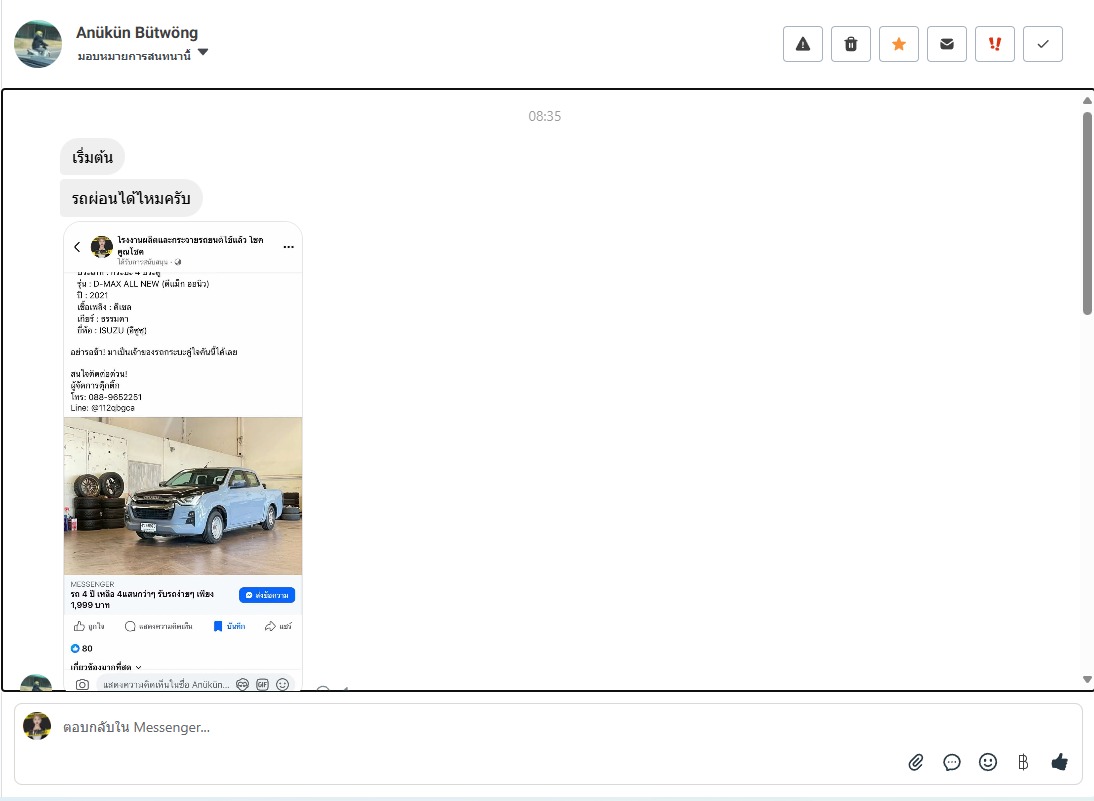Viewport: 1094px width, 801px height.
Task: Star this conversation with orange star
Action: pos(898,44)
